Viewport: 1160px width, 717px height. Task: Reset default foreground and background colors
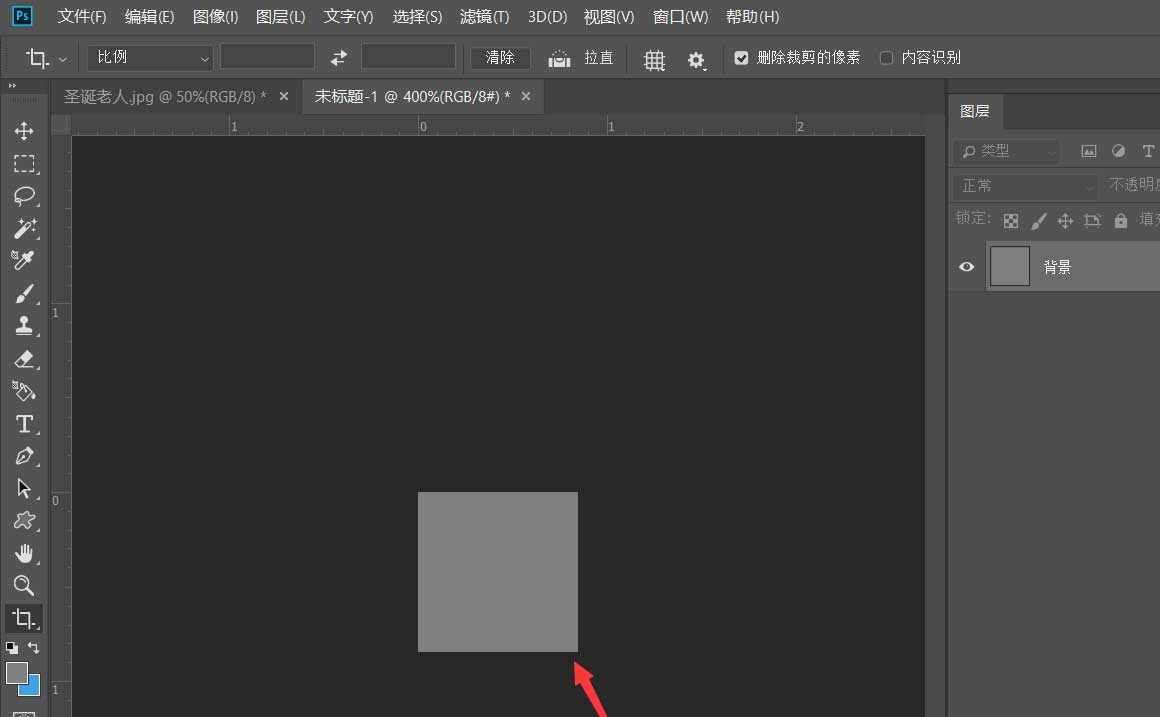pos(12,647)
